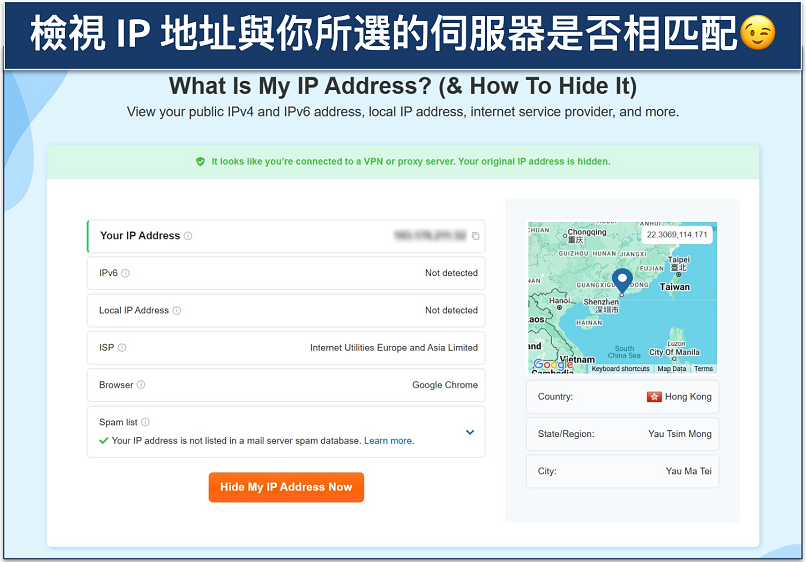The height and width of the screenshot is (562, 806).
Task: Click the Google logo on the map
Action: pos(553,365)
